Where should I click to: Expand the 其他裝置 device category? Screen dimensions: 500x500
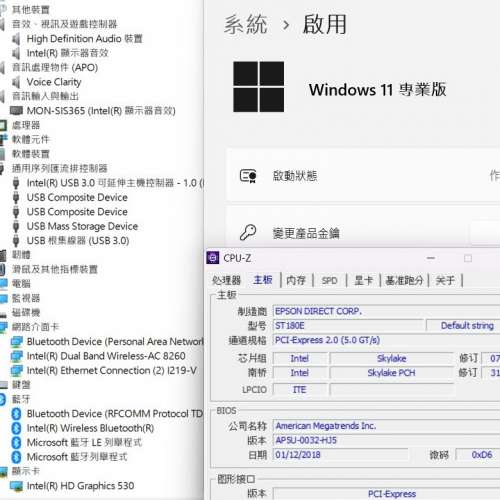31,10
